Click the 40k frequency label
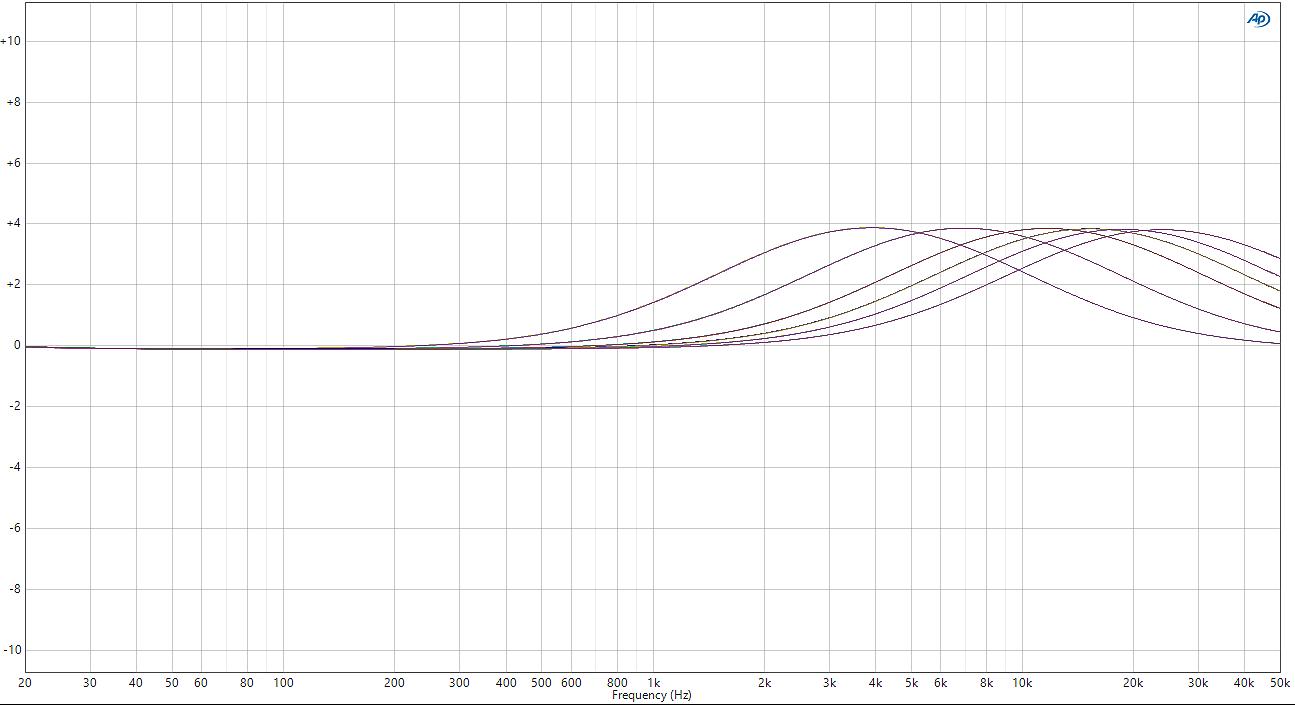 1244,683
